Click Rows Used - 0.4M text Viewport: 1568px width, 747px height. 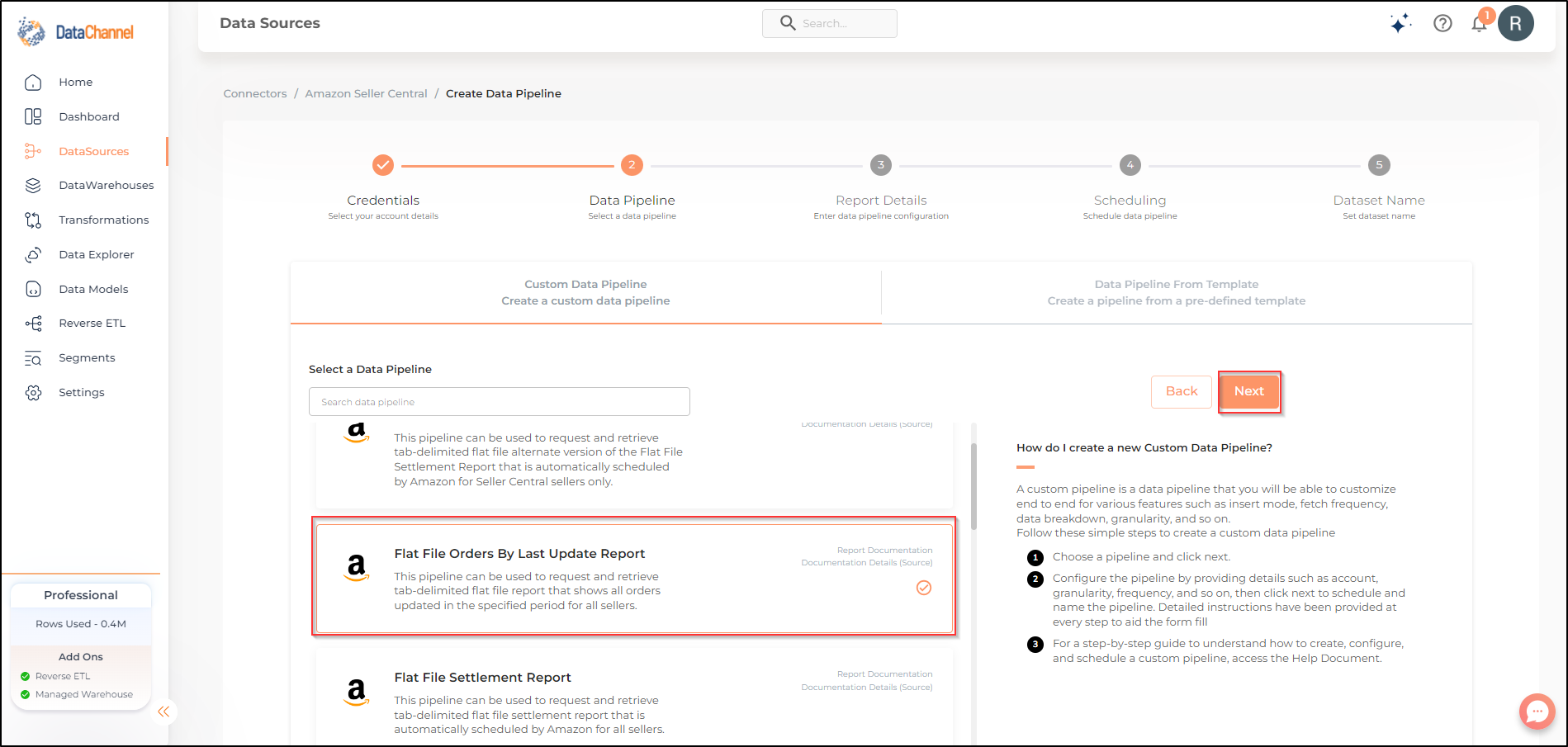(x=81, y=624)
